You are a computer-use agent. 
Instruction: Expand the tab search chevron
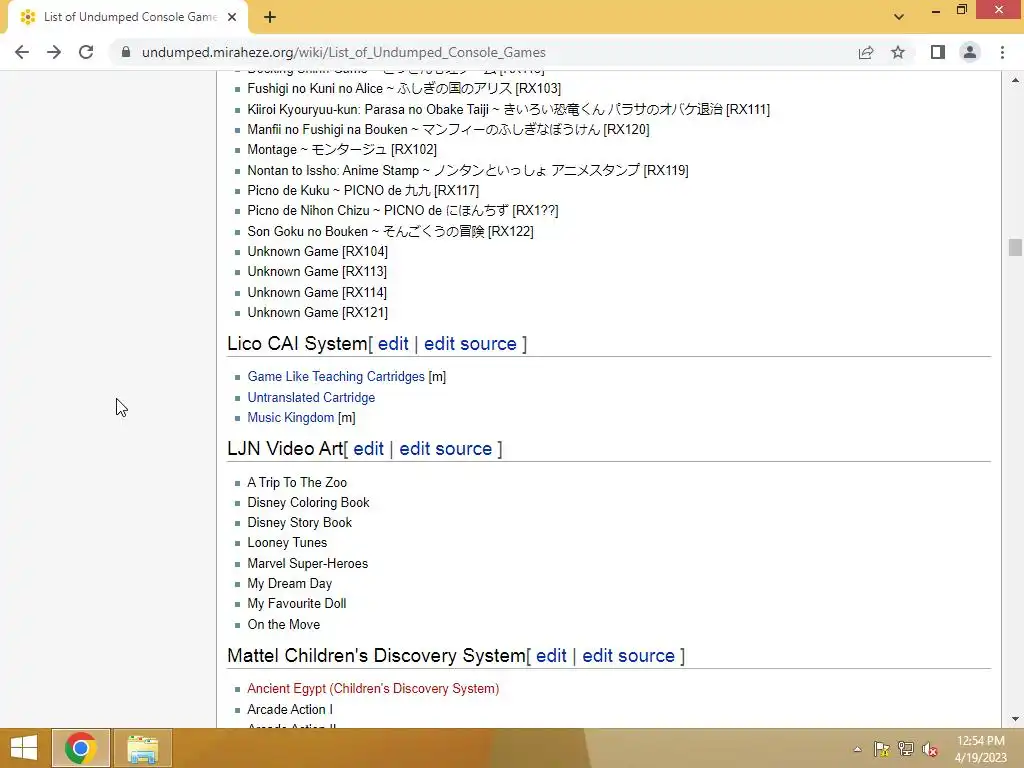[899, 17]
